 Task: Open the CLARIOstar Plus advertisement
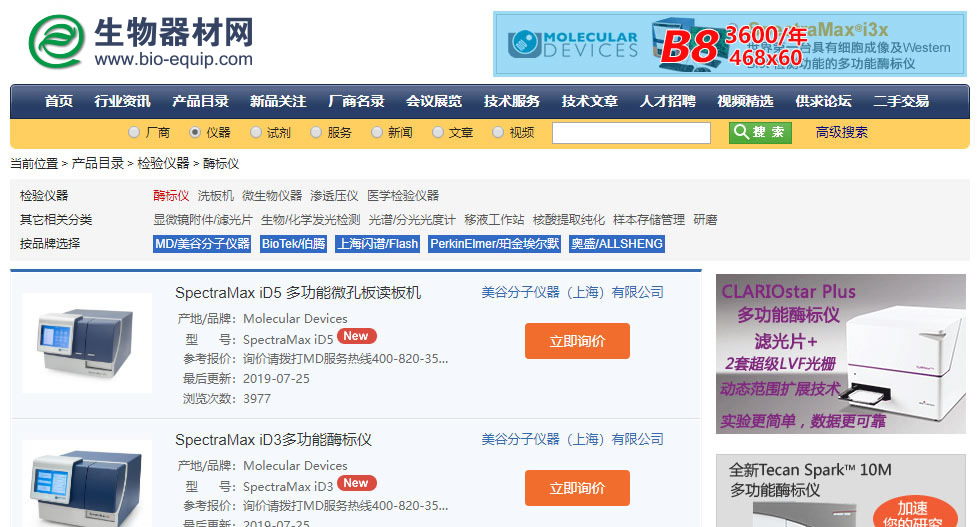842,354
